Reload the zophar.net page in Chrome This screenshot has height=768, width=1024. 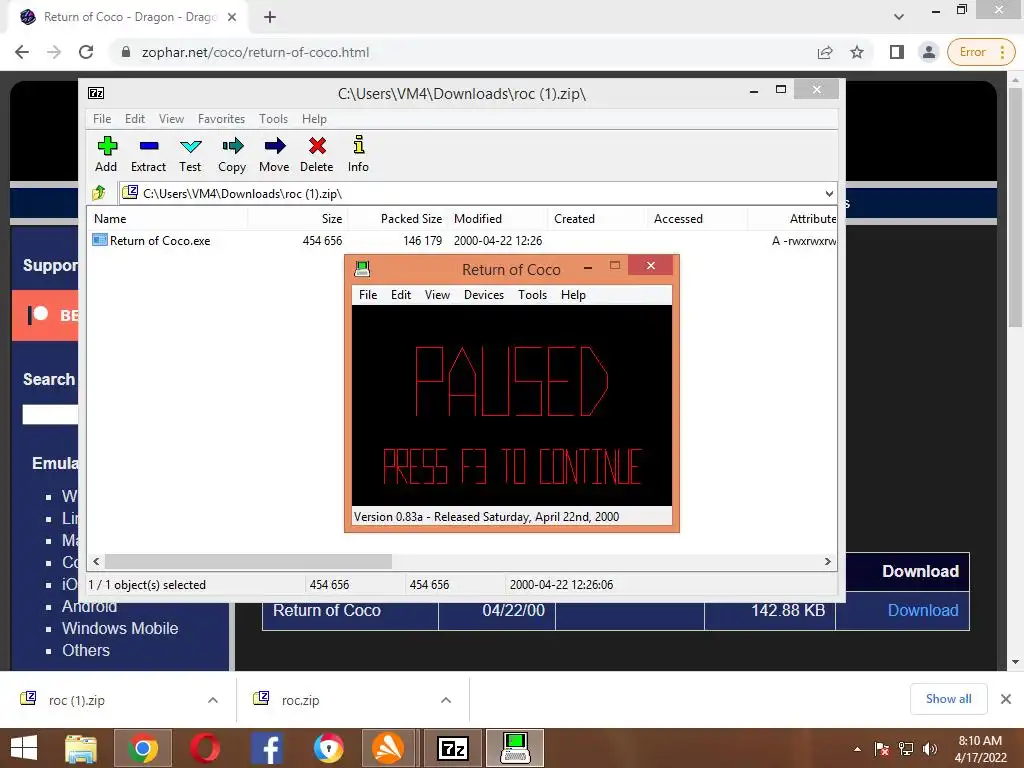click(86, 52)
